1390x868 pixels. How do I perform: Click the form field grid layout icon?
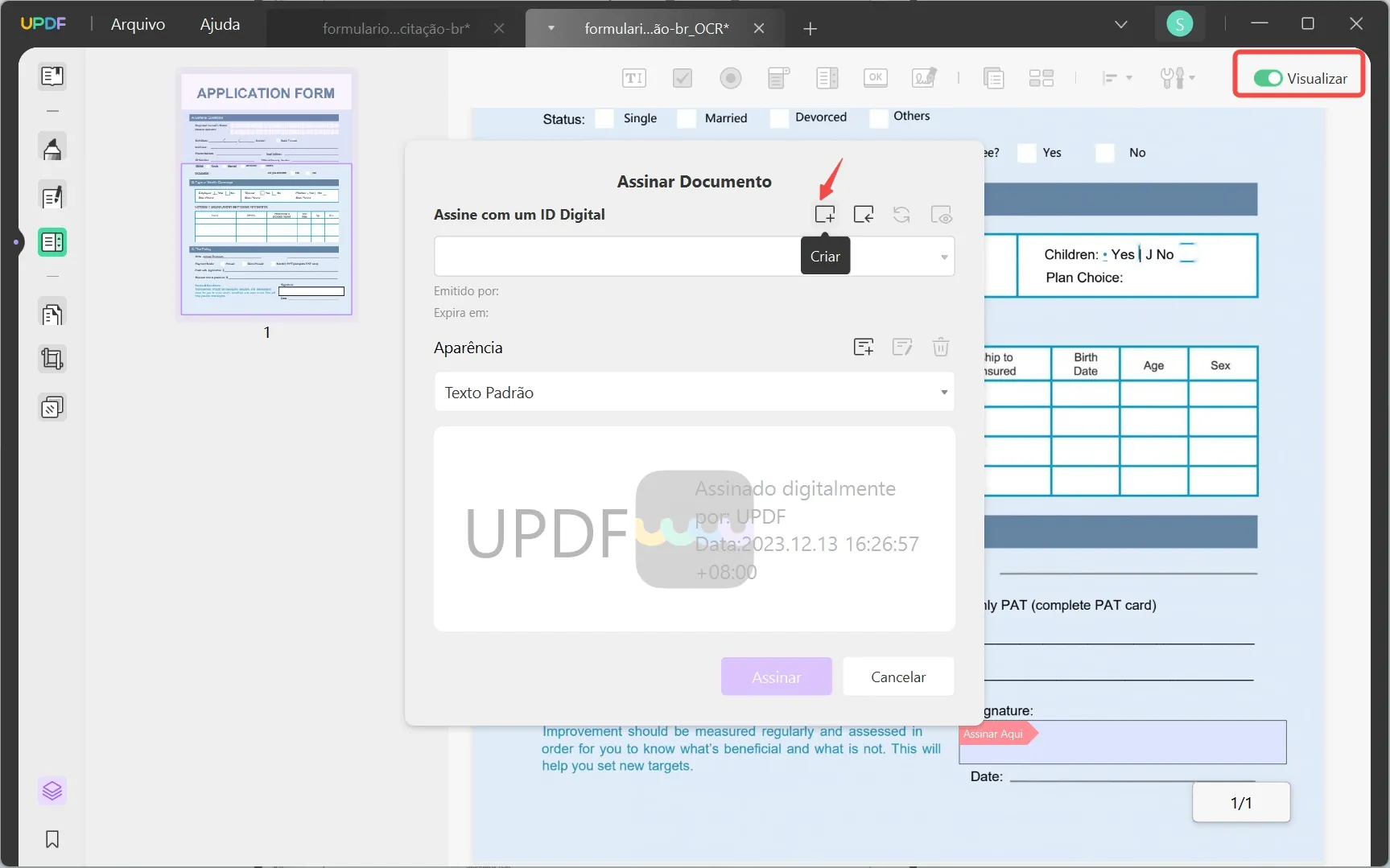(1041, 78)
